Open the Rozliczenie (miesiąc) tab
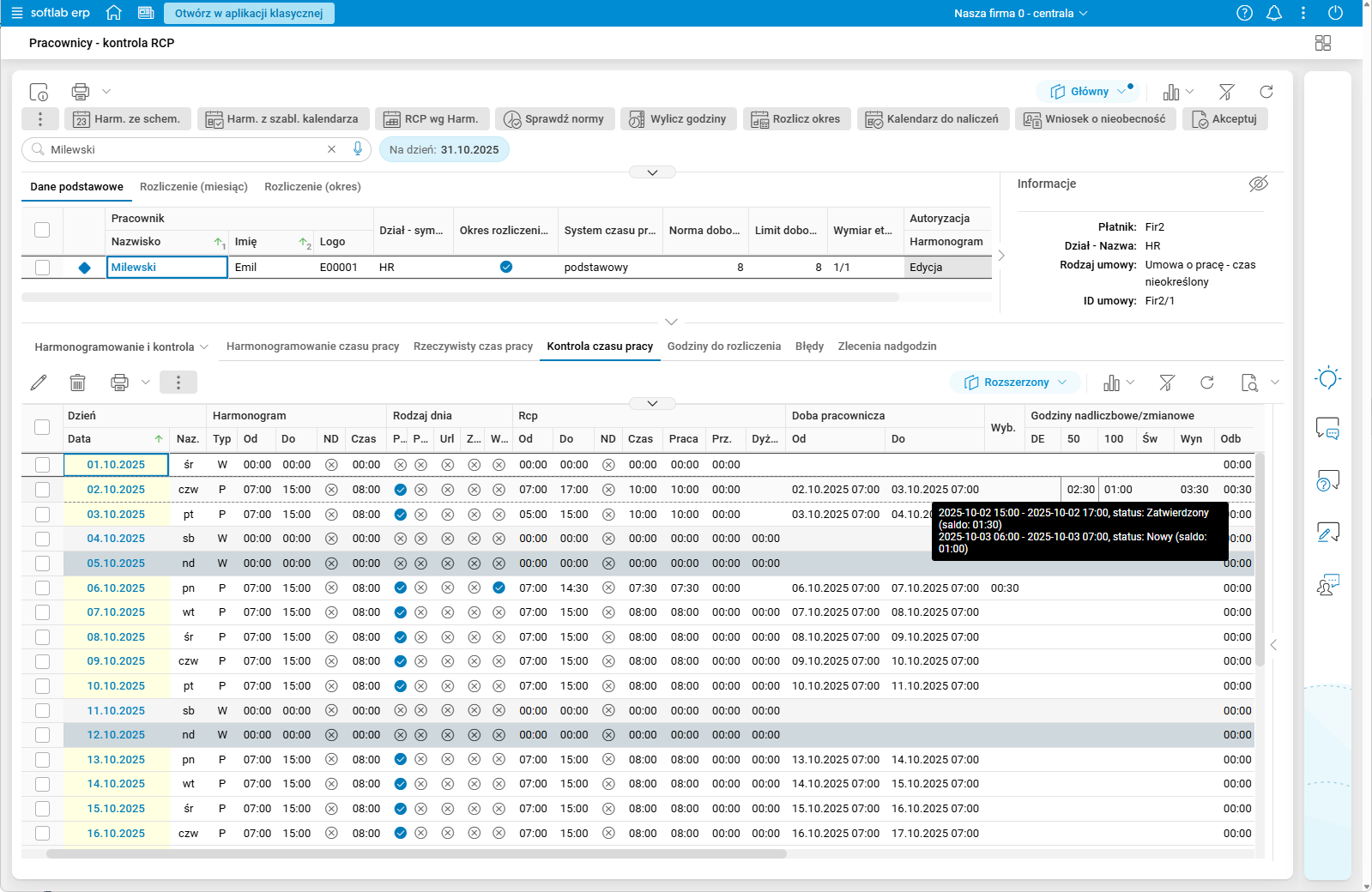Viewport: 1372px width, 892px height. [194, 187]
